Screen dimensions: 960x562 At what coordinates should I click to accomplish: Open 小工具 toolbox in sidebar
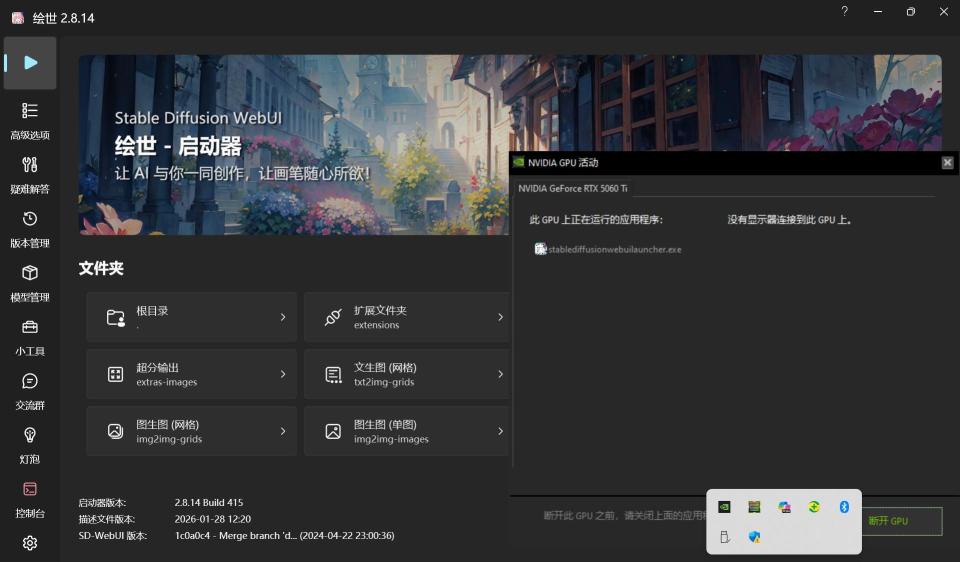pos(30,337)
